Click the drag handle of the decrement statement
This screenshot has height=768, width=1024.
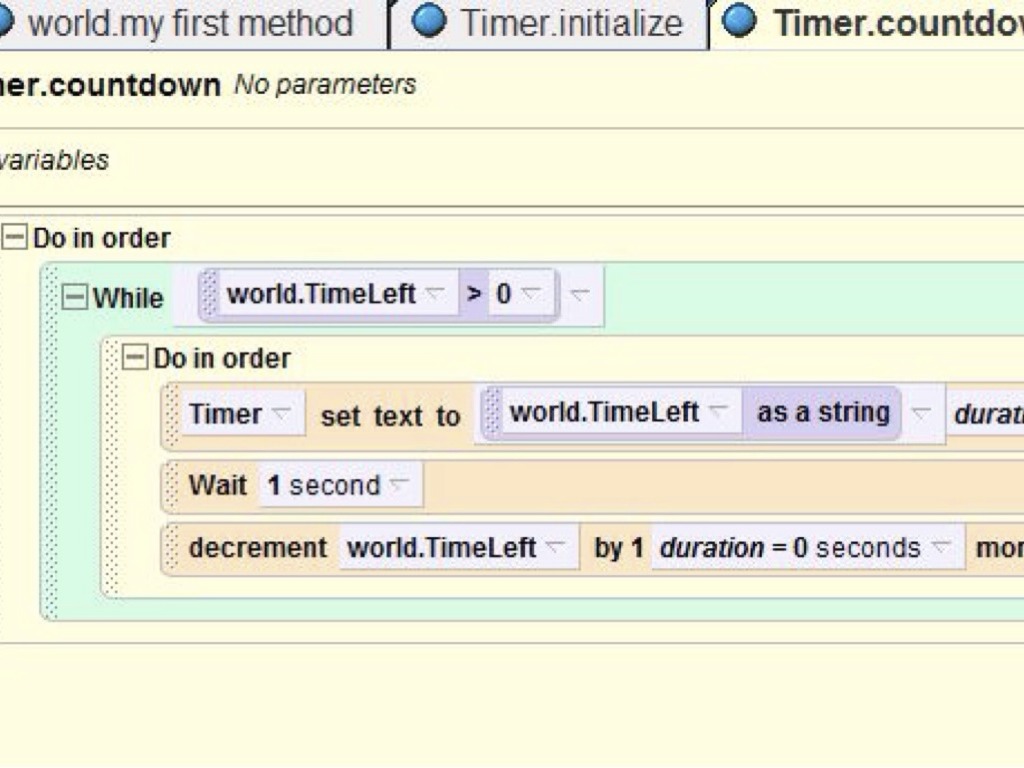pos(172,548)
